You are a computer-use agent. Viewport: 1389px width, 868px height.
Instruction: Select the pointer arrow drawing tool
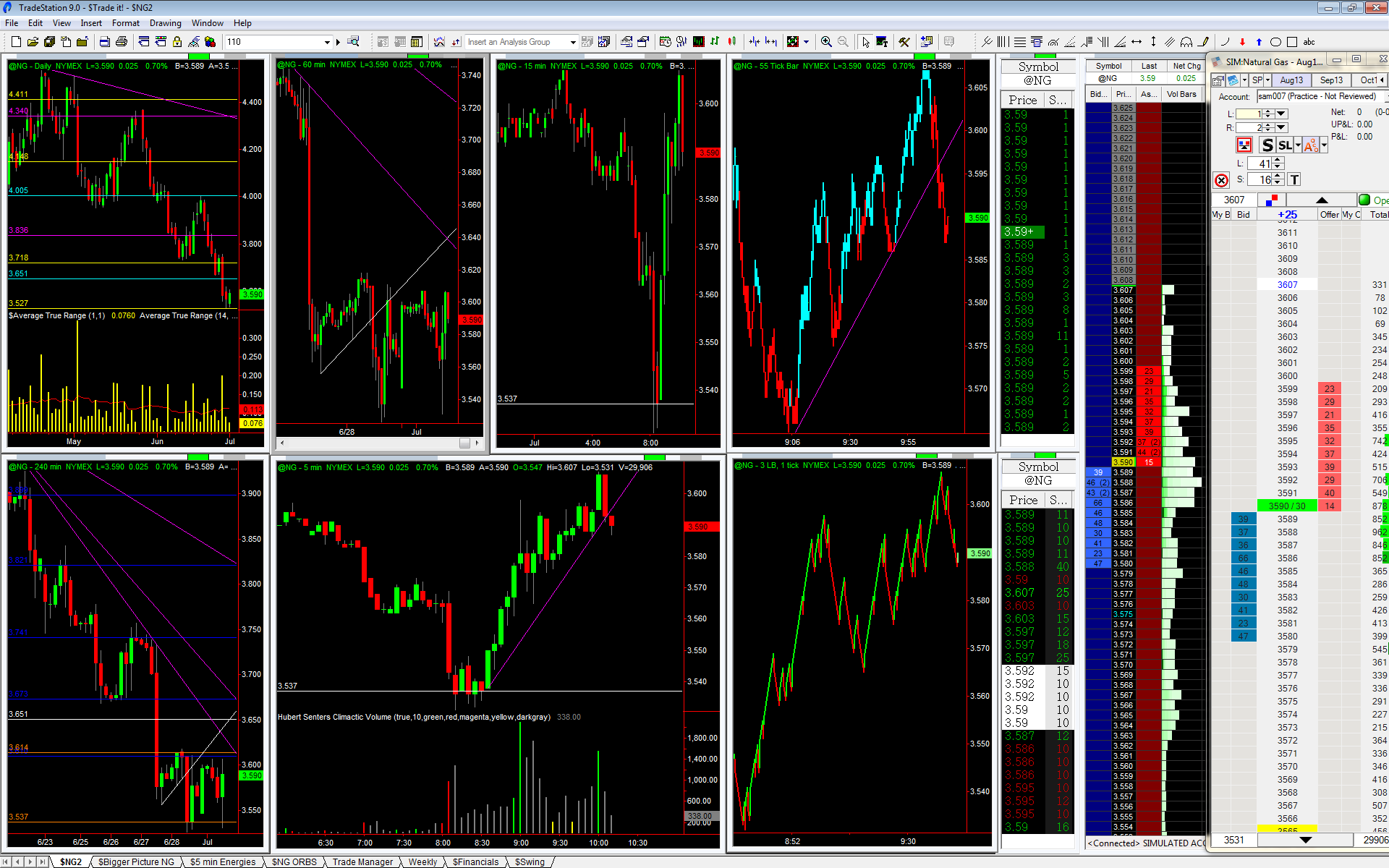(865, 42)
